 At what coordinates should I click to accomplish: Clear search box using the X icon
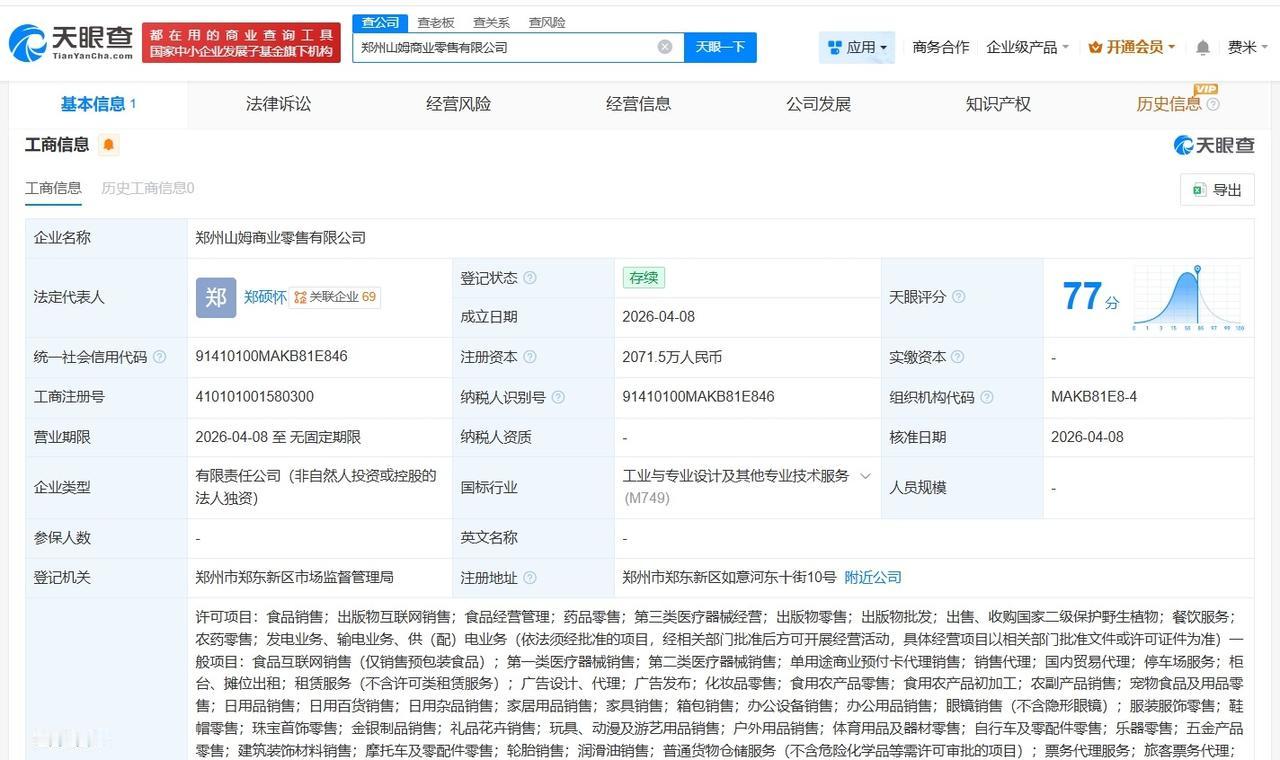pyautogui.click(x=663, y=46)
